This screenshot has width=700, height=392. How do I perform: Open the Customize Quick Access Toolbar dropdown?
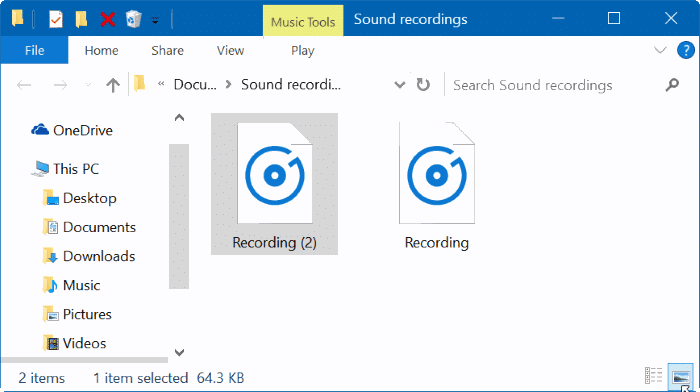(155, 21)
